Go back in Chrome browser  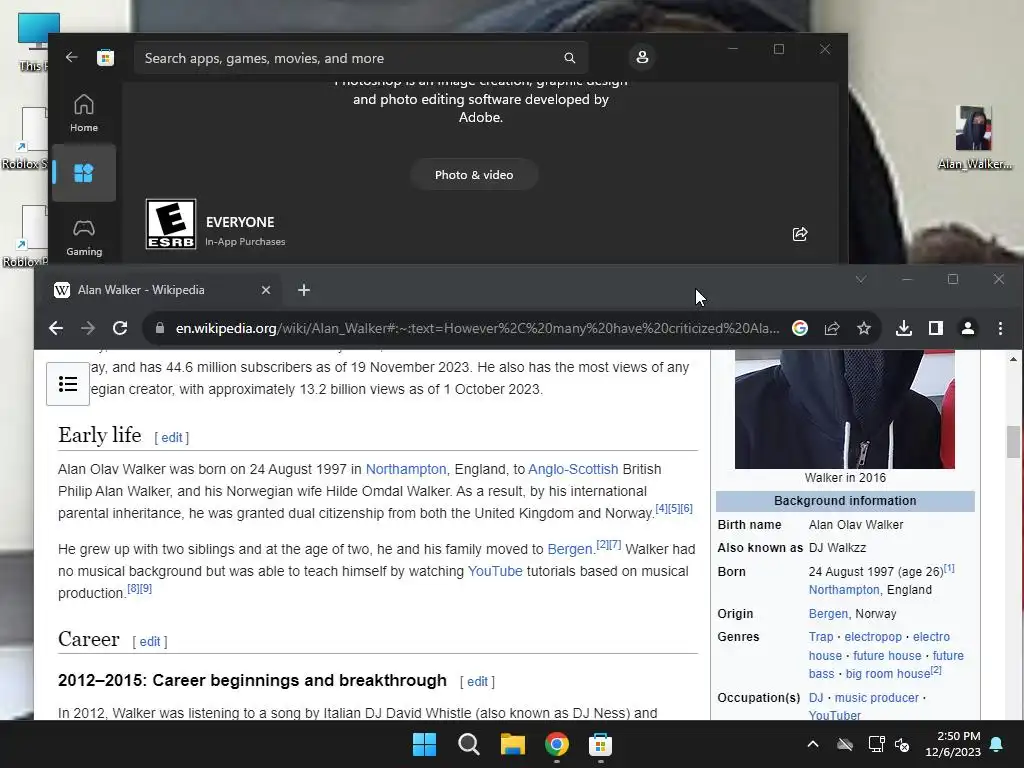tap(56, 328)
